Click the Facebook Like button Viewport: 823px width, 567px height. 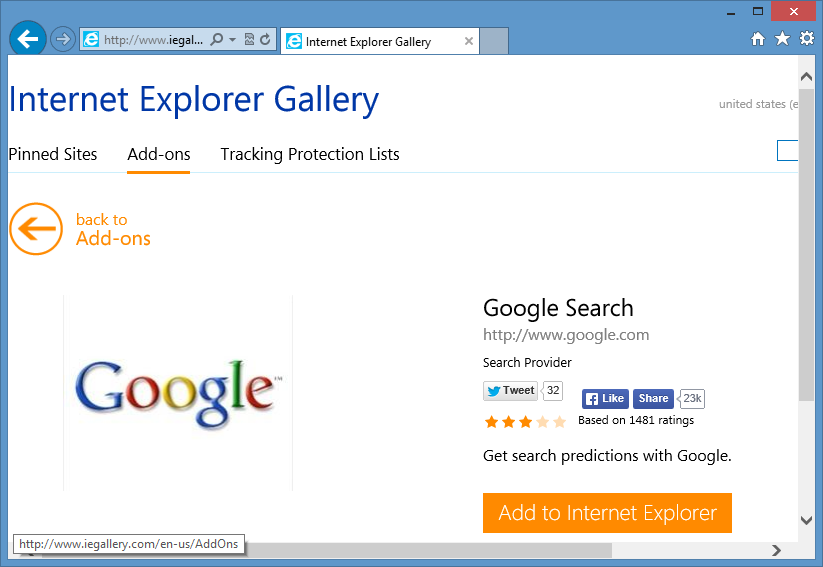605,399
